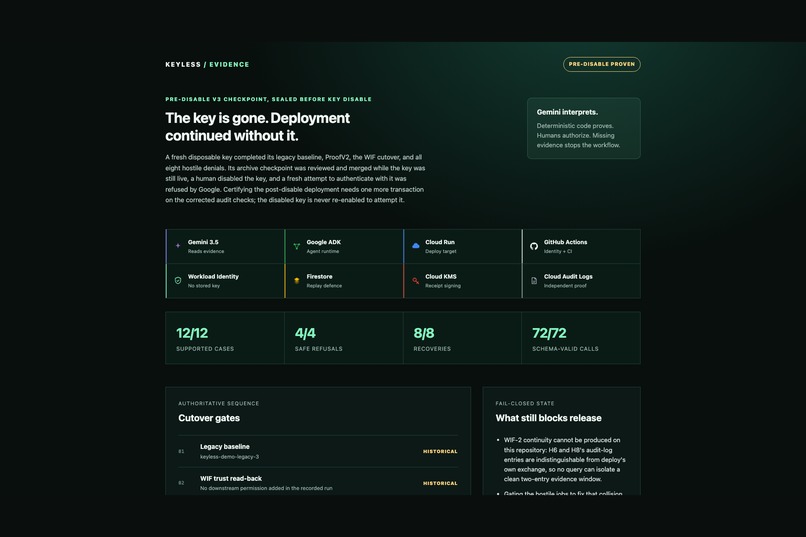
Task: Select the Cloud Run card title
Action: (x=440, y=242)
